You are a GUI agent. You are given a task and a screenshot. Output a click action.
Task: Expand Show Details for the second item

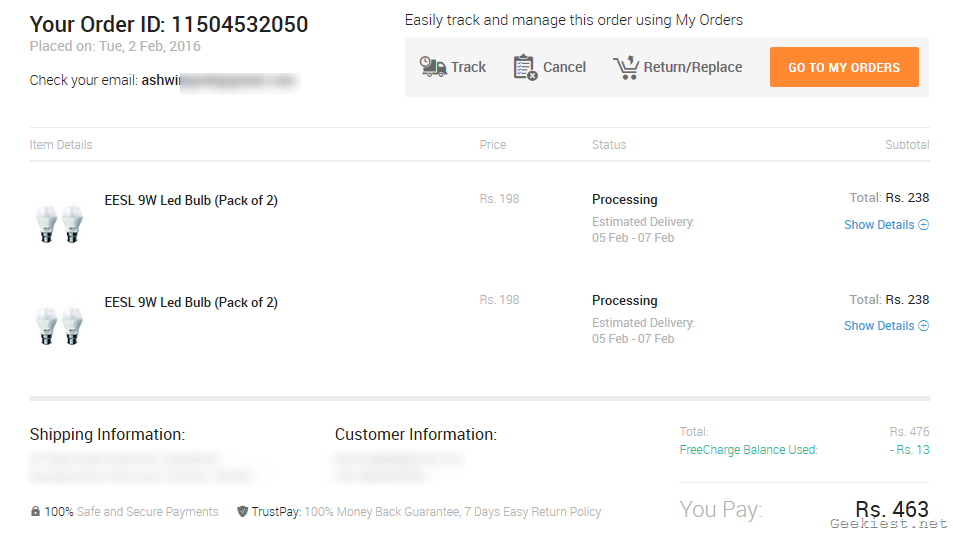click(879, 326)
